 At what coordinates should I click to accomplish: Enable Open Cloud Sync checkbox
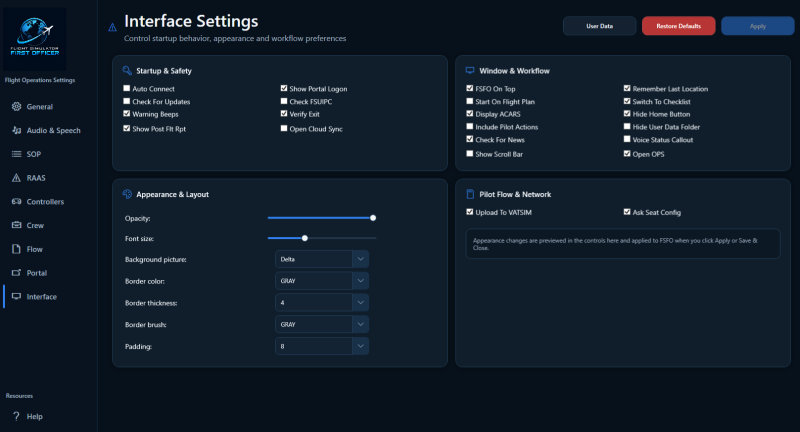click(284, 129)
